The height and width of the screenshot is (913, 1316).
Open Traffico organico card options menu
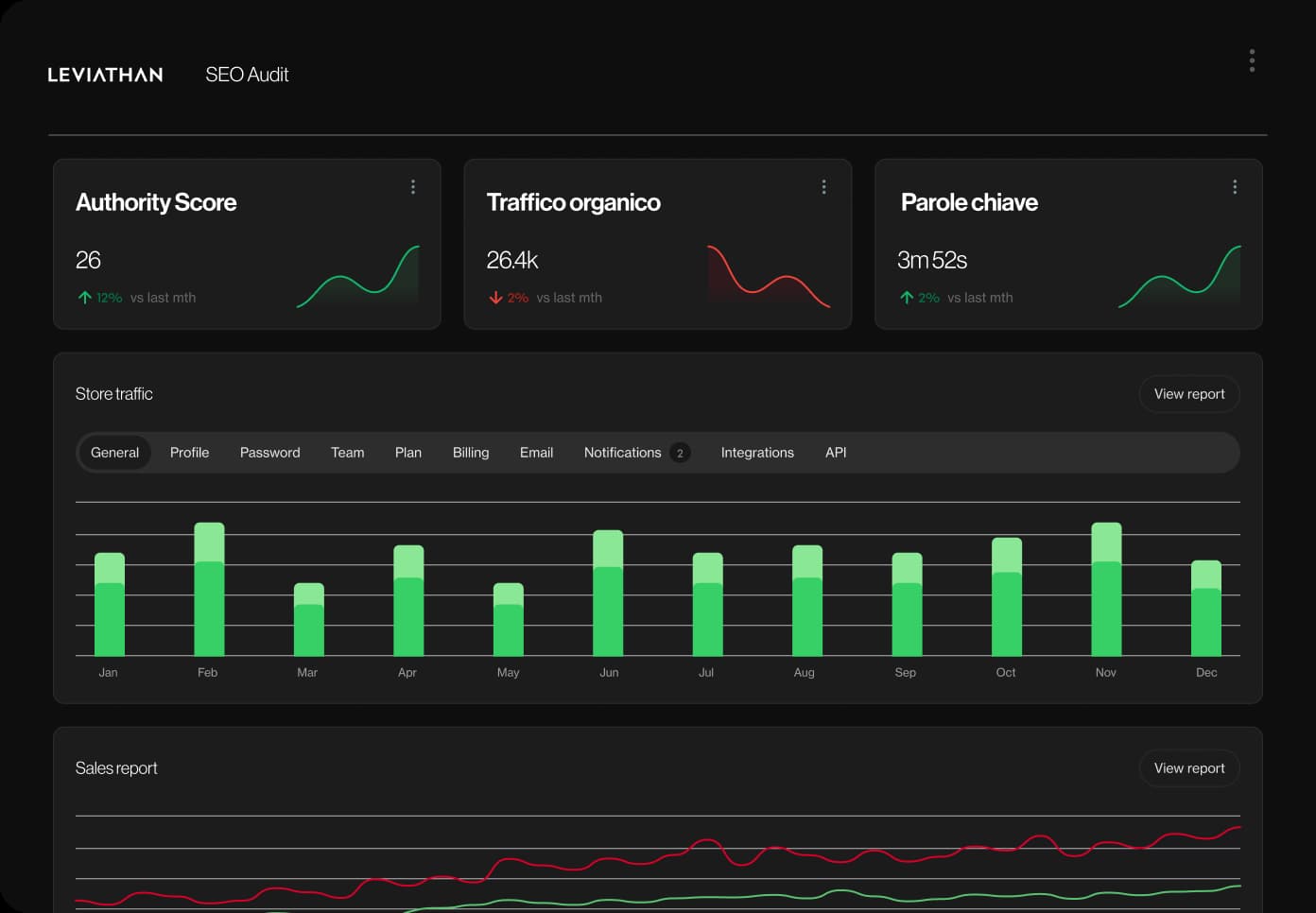coord(823,187)
